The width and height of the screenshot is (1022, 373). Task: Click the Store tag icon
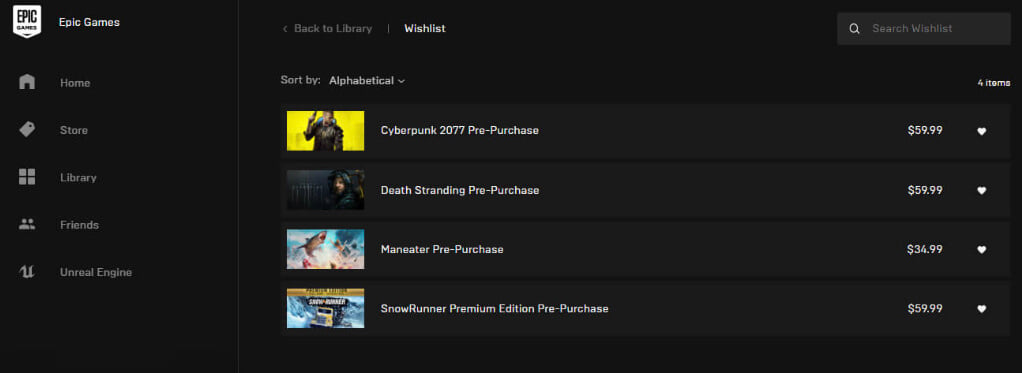[27, 129]
